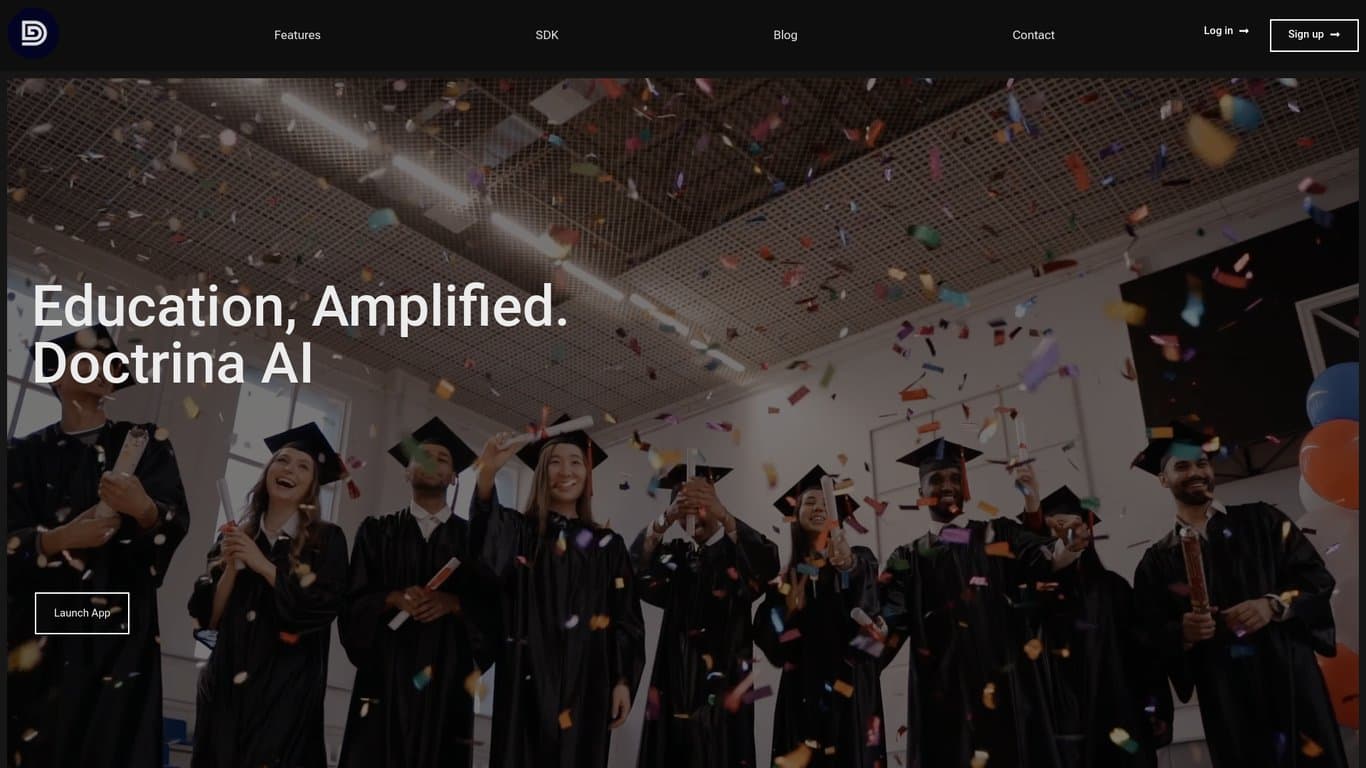Open the Blog navigation link

[785, 35]
